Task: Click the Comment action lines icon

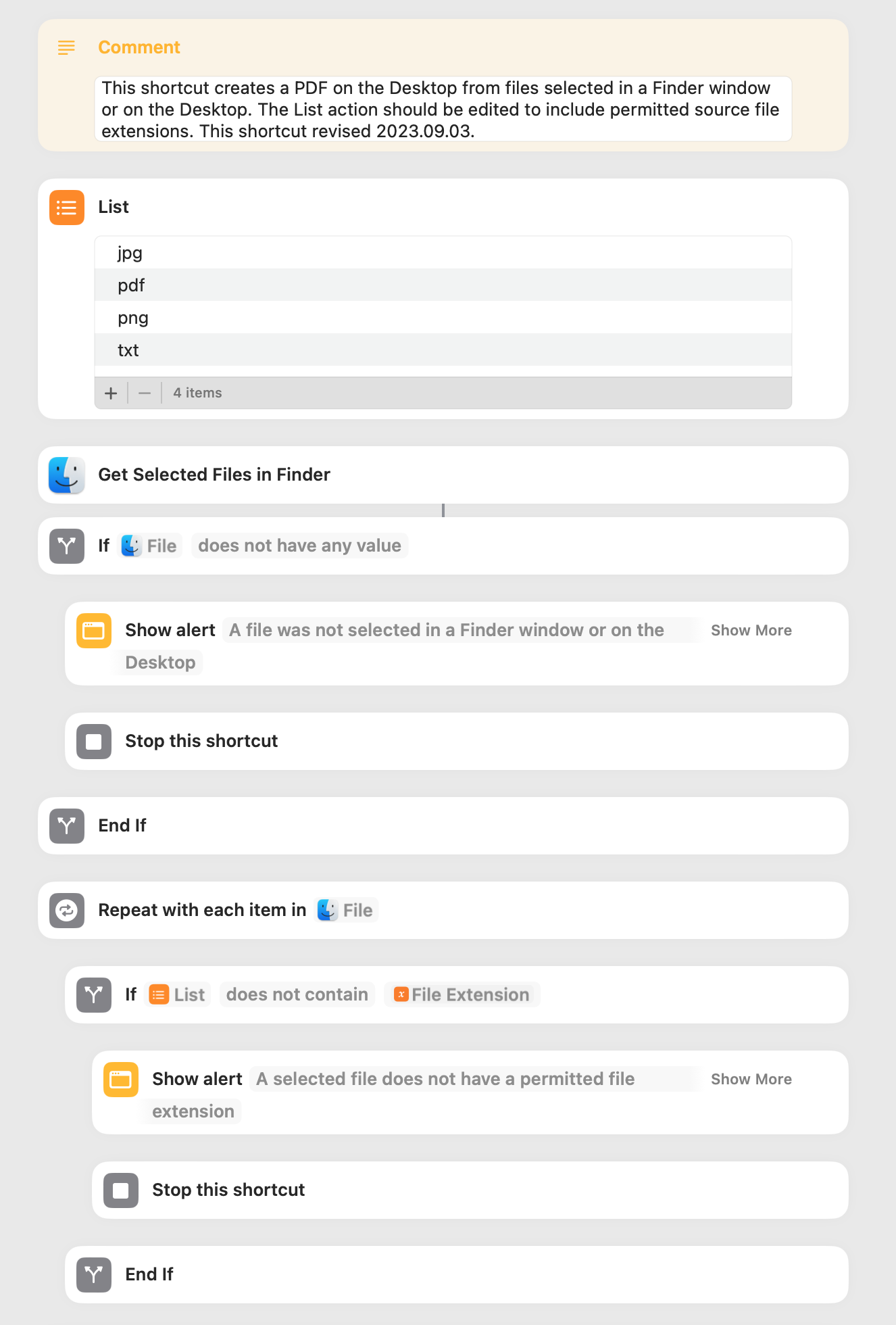Action: pyautogui.click(x=66, y=47)
